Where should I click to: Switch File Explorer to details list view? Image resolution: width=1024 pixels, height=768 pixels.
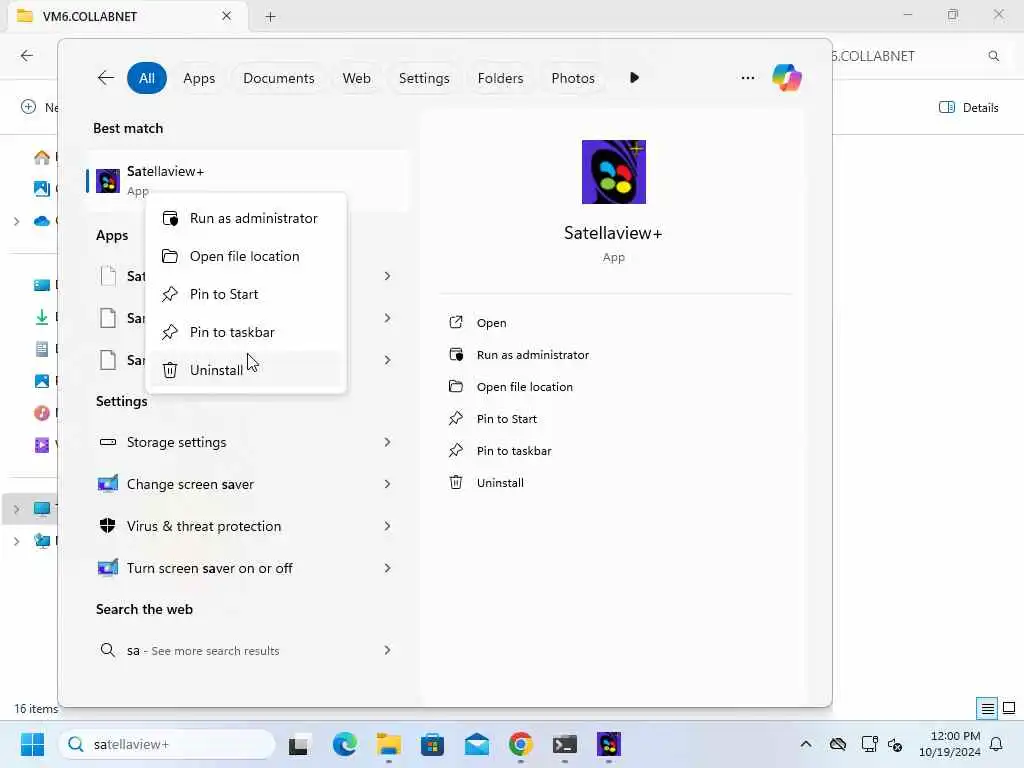[987, 708]
